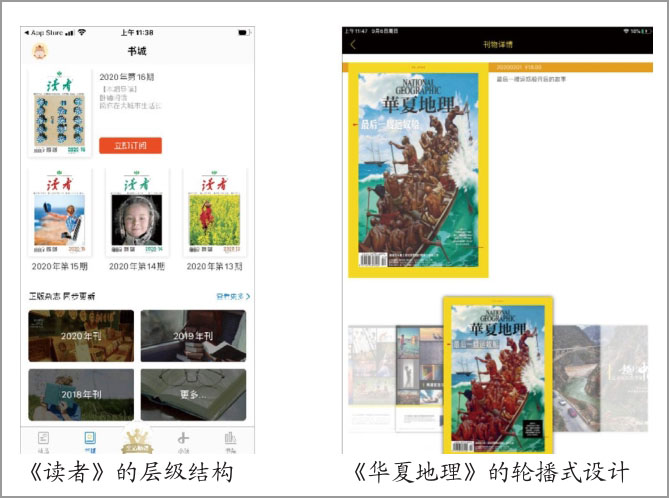Open the featured 2020年第16期 cover
Screen dimensions: 669x498
click(60, 113)
